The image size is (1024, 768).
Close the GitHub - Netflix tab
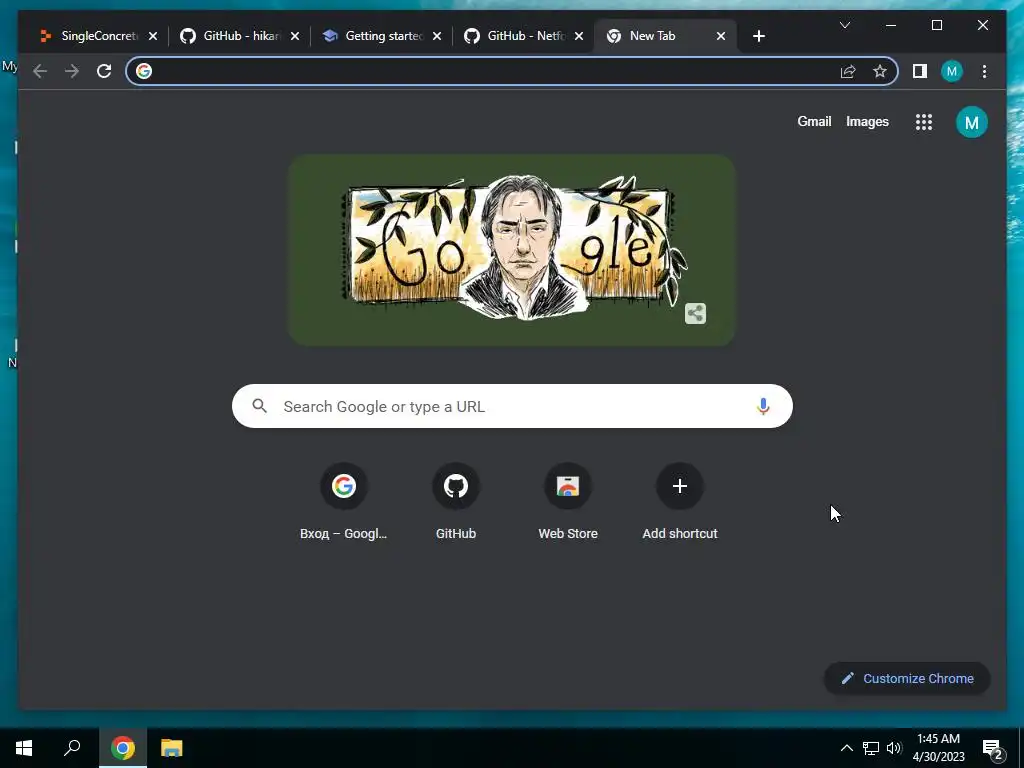tap(579, 36)
